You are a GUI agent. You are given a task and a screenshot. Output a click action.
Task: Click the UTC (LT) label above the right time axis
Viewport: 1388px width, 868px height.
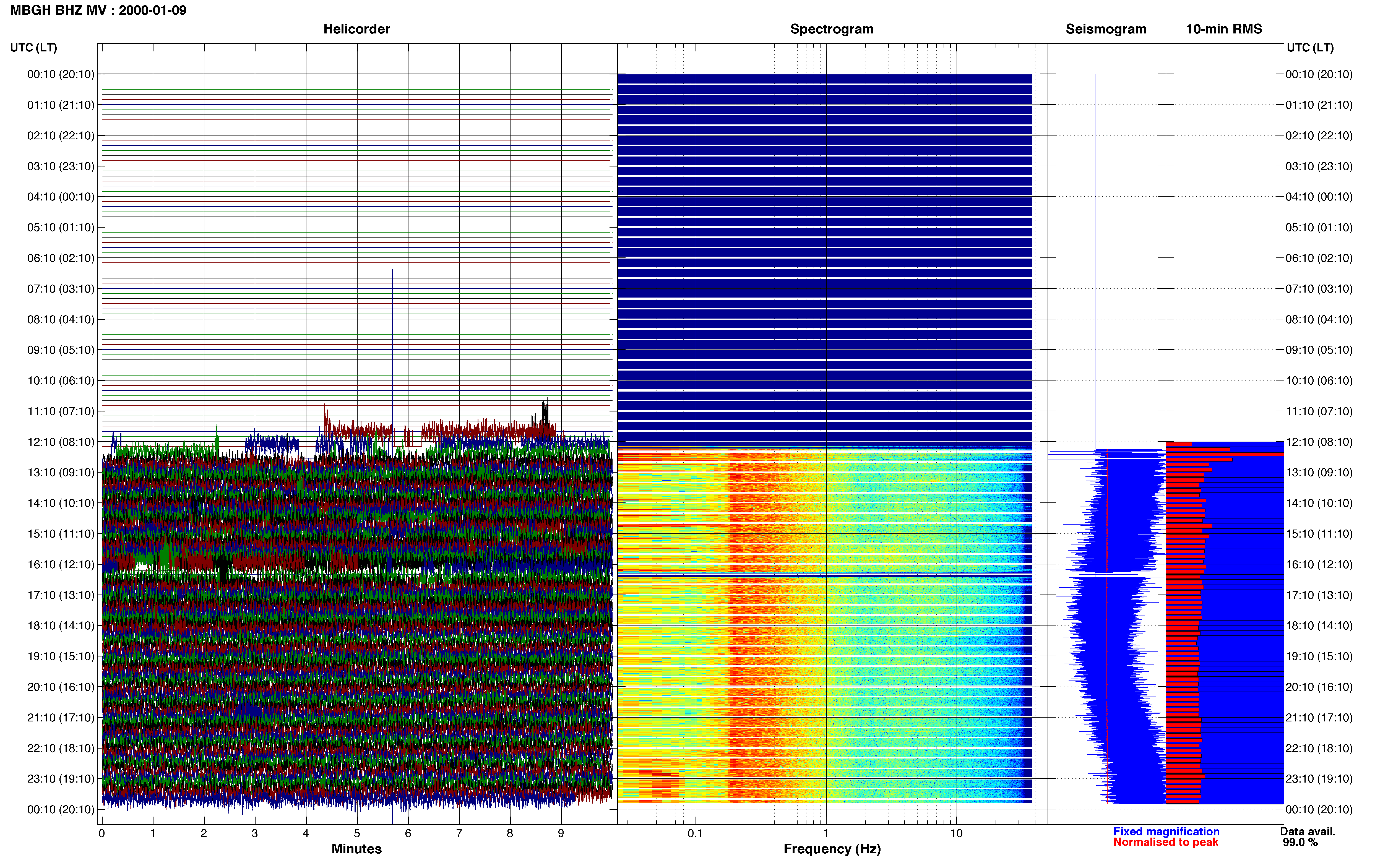coord(1310,48)
